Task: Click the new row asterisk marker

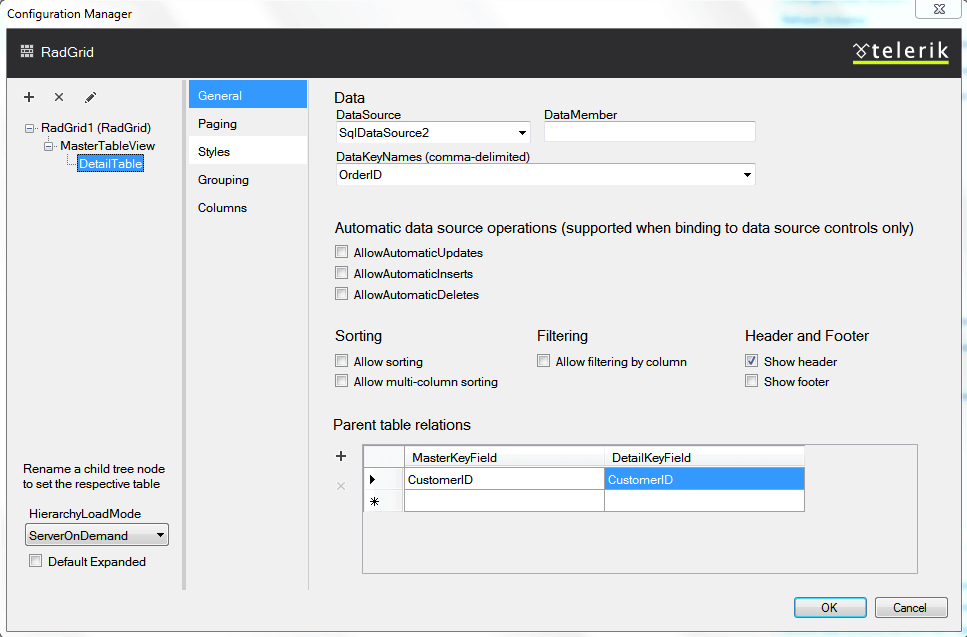Action: (374, 501)
